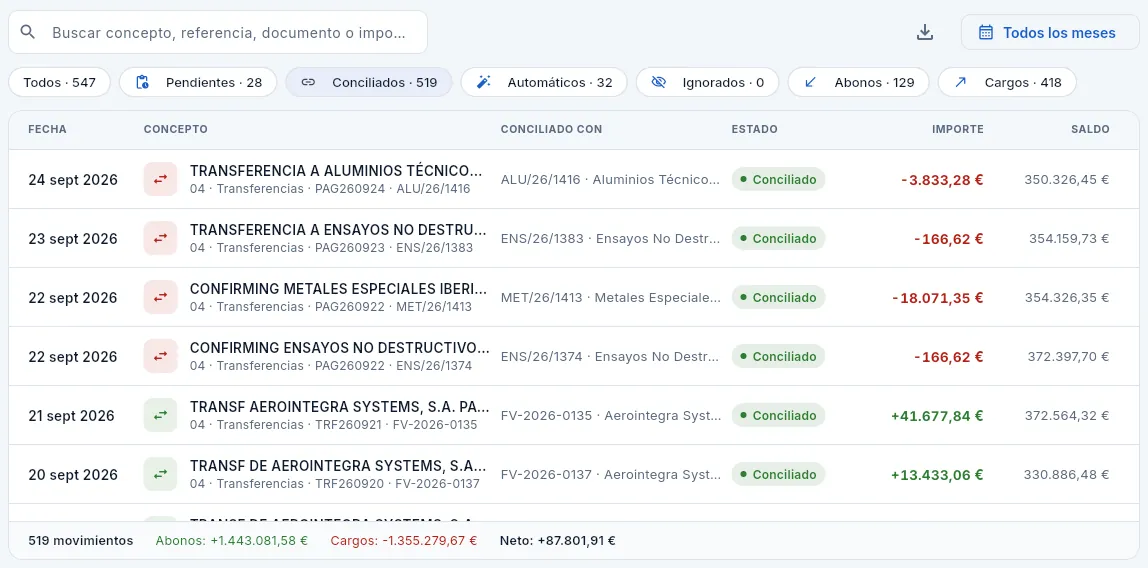The height and width of the screenshot is (568, 1148).
Task: Click the -3.833,28 € amount
Action: click(x=942, y=179)
